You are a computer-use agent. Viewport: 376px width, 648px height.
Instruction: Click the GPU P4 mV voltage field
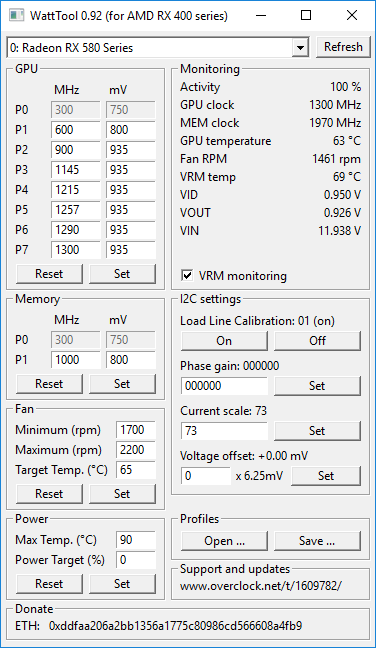coord(131,190)
